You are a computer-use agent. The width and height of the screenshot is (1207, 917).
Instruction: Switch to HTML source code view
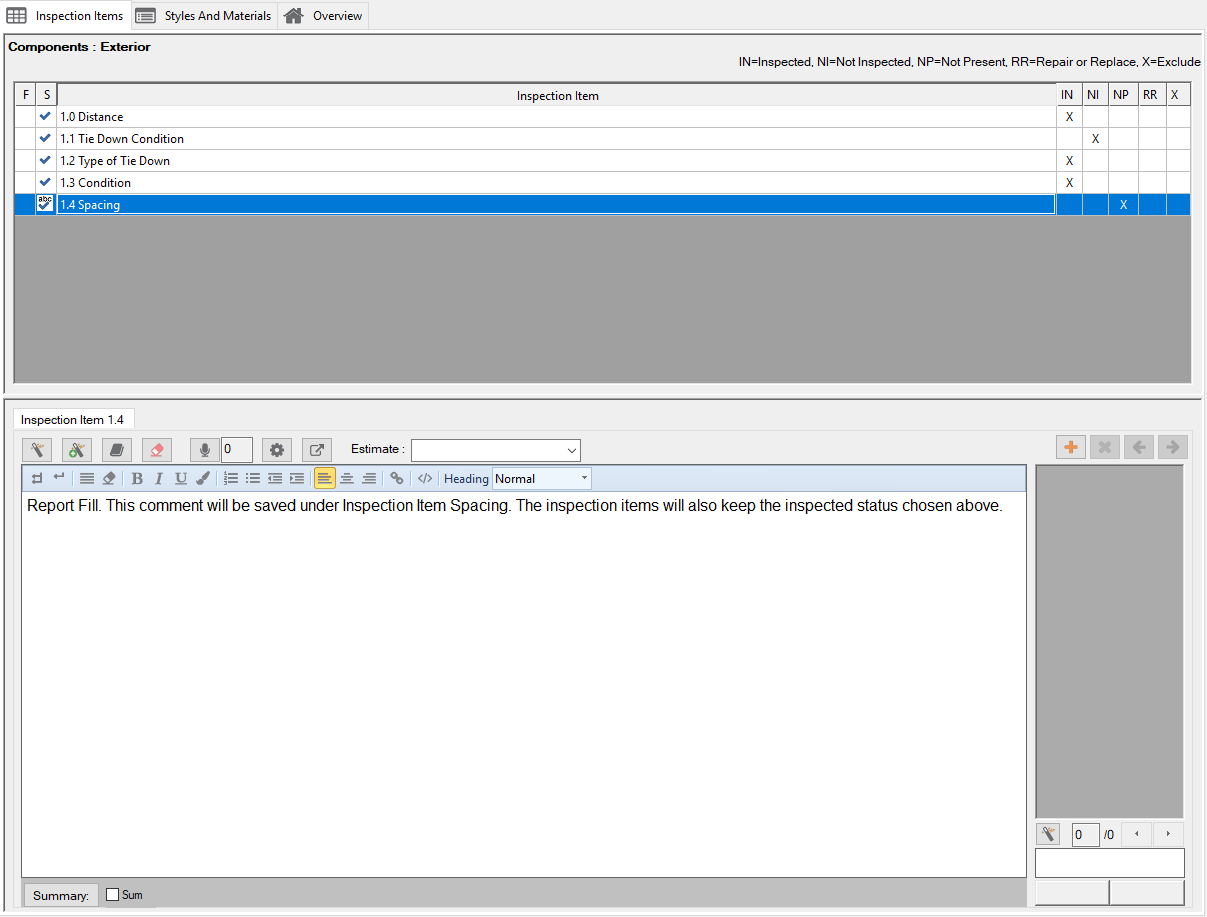425,478
